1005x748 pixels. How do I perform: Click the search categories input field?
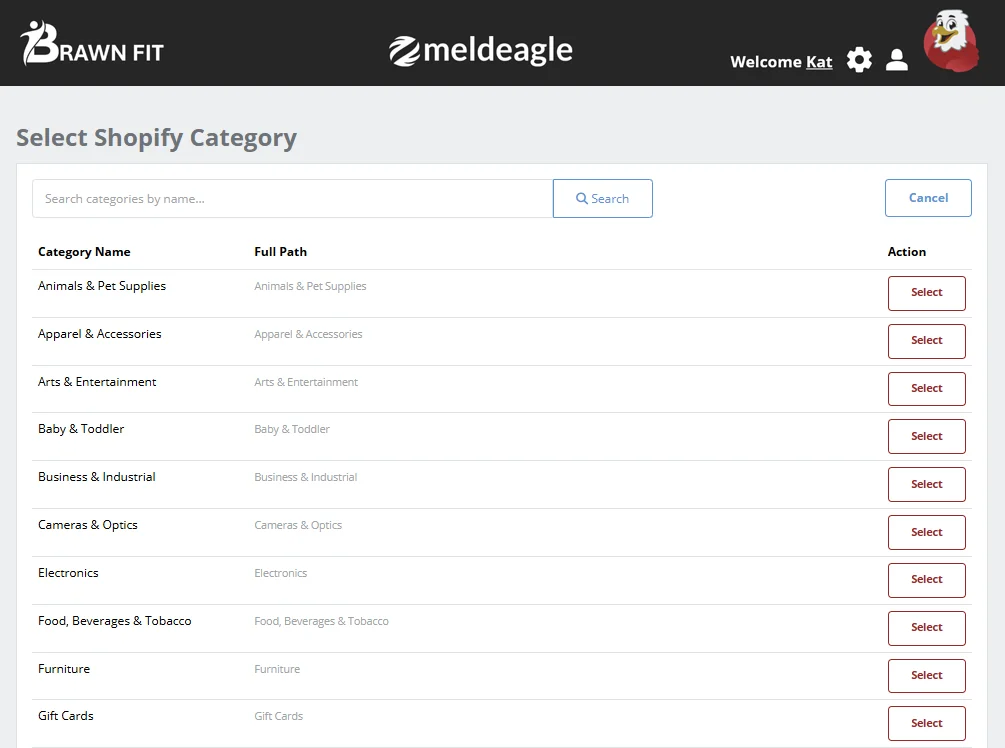pyautogui.click(x=290, y=198)
